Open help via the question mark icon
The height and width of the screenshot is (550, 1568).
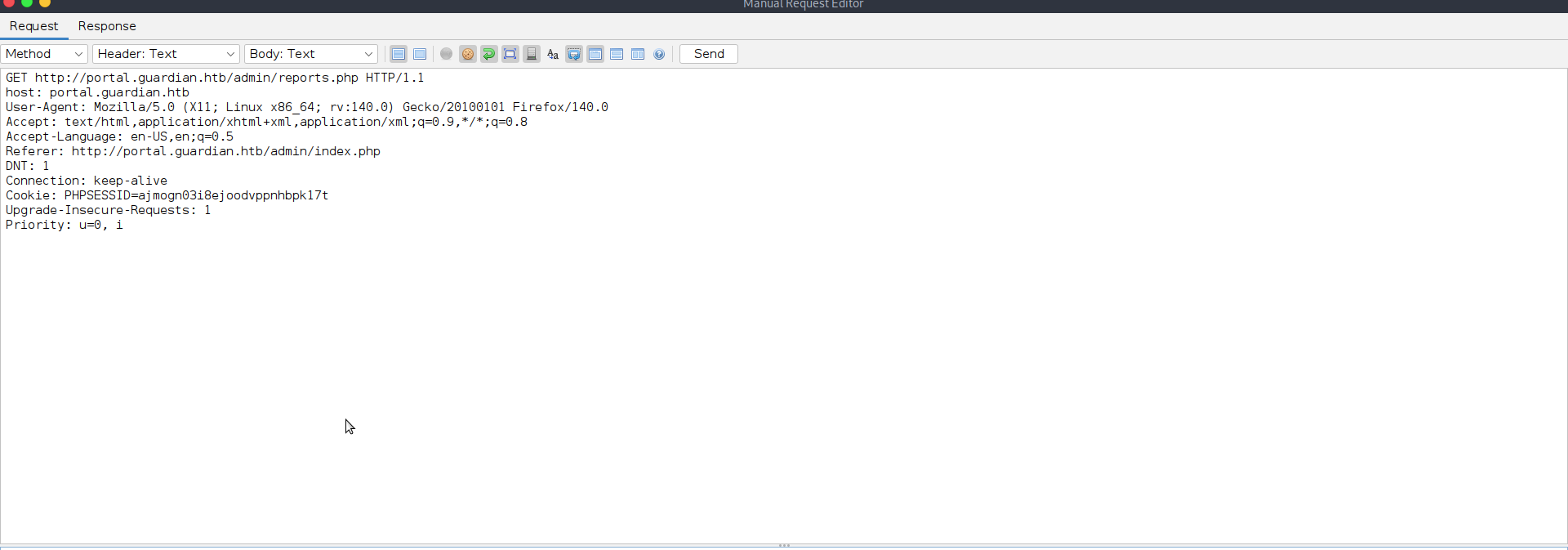pos(659,54)
